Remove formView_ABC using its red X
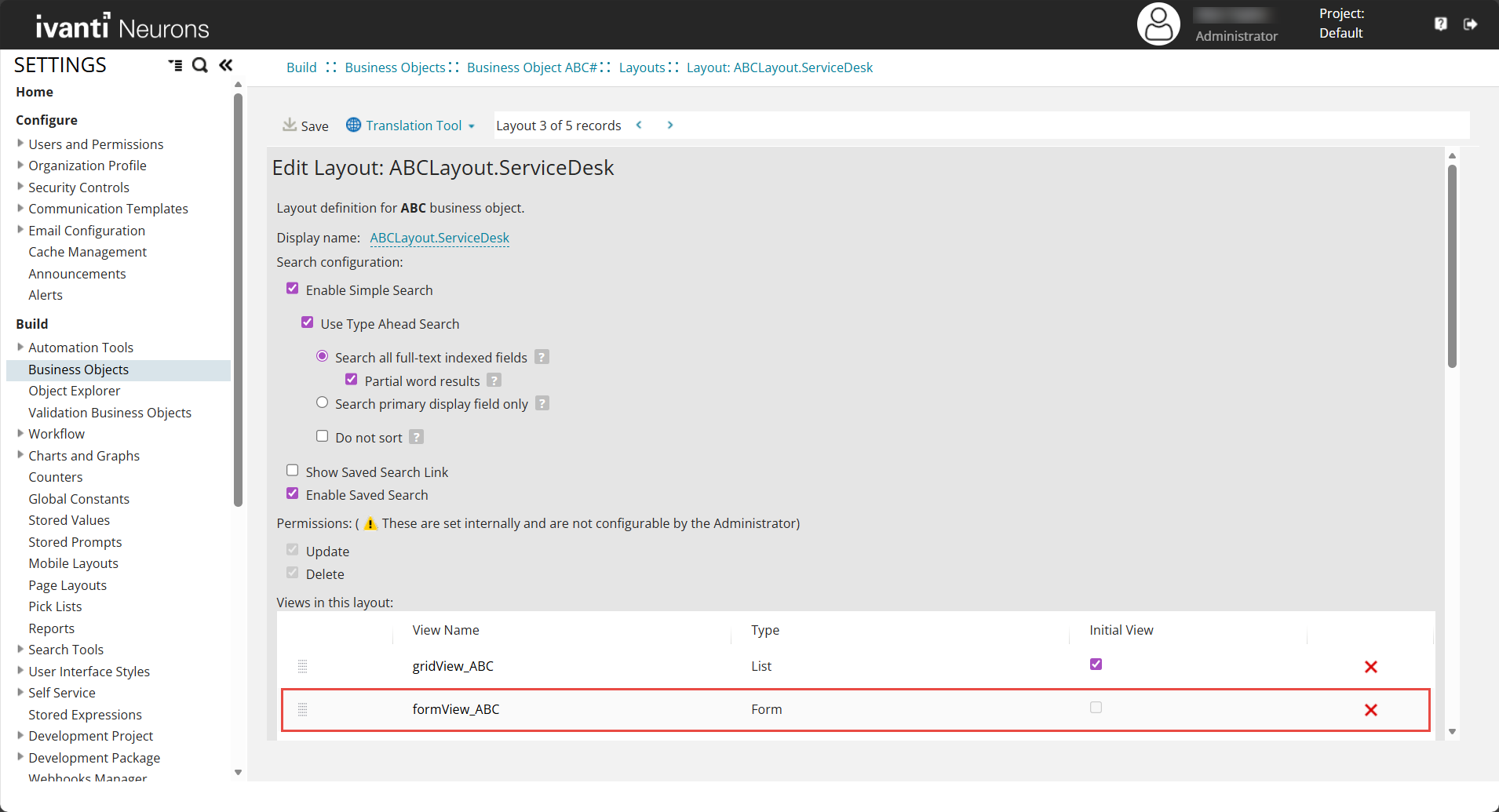Viewport: 1499px width, 812px height. coord(1370,710)
